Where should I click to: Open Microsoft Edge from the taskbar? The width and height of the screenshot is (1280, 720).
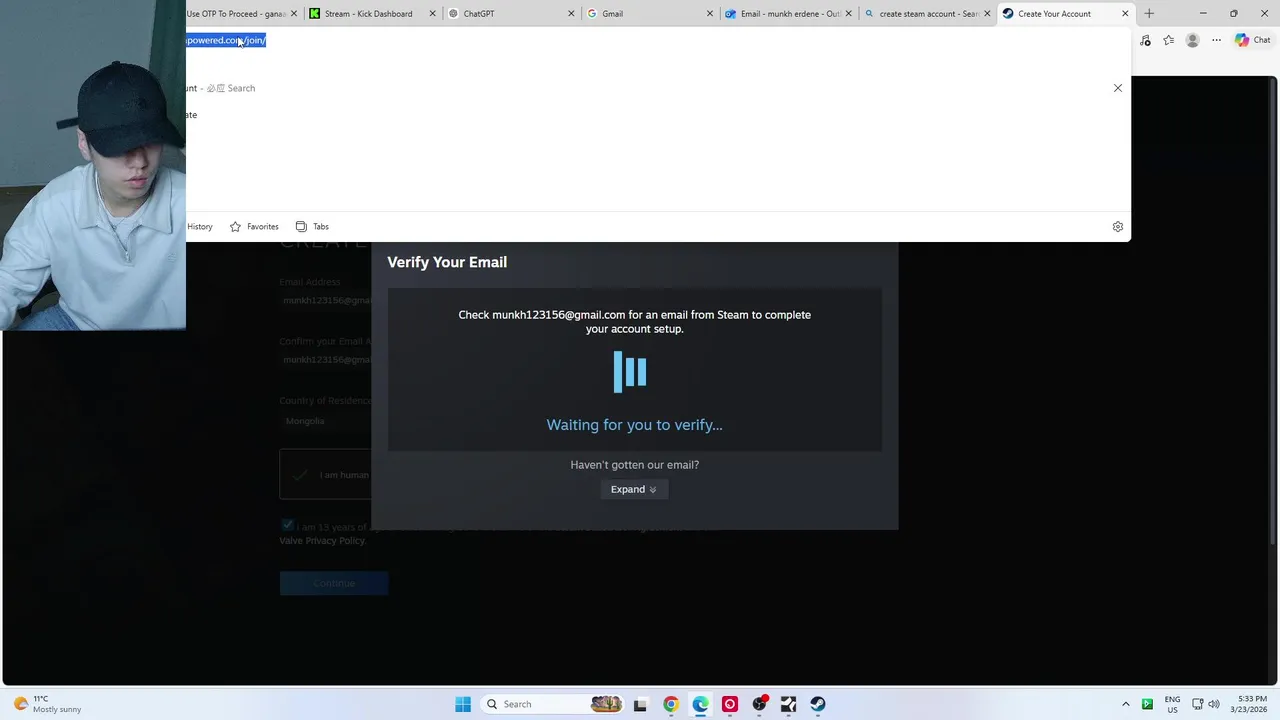[x=700, y=704]
